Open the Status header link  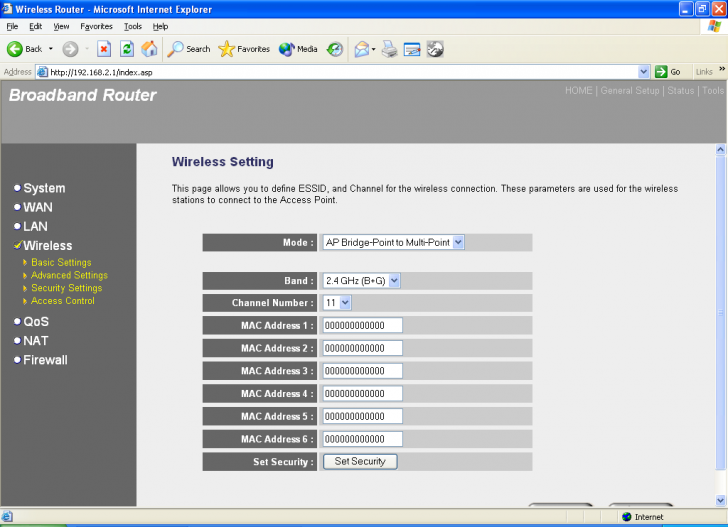tap(681, 91)
